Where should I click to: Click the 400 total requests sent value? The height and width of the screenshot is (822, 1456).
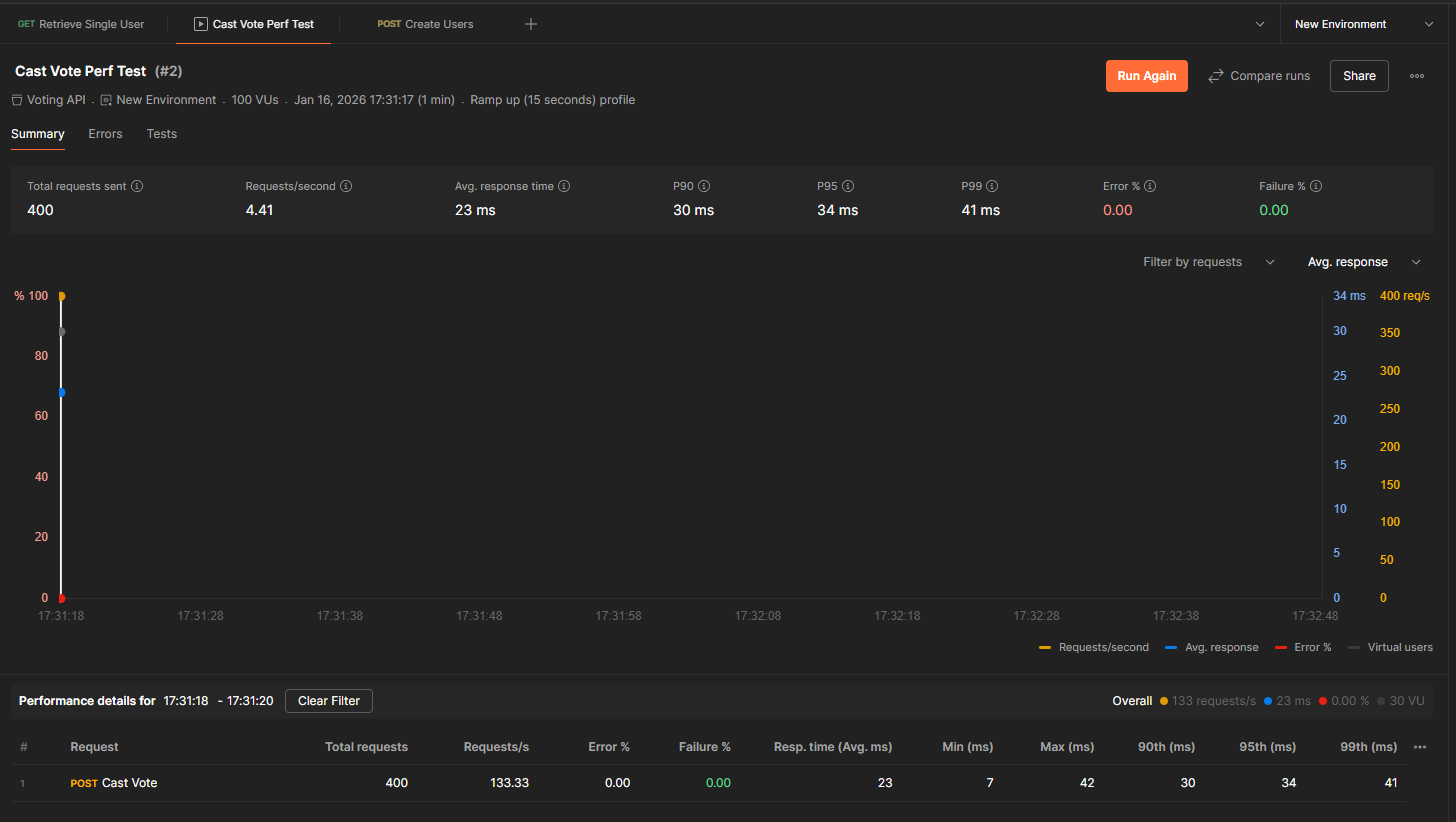(40, 210)
